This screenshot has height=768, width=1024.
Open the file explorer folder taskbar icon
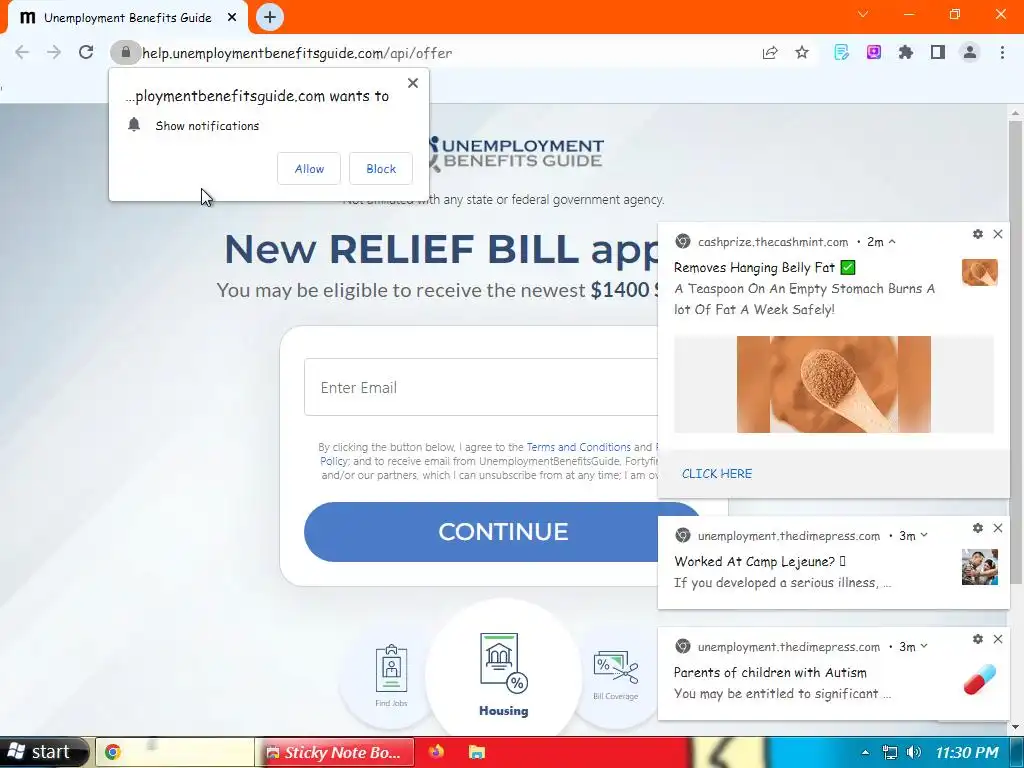click(x=477, y=752)
